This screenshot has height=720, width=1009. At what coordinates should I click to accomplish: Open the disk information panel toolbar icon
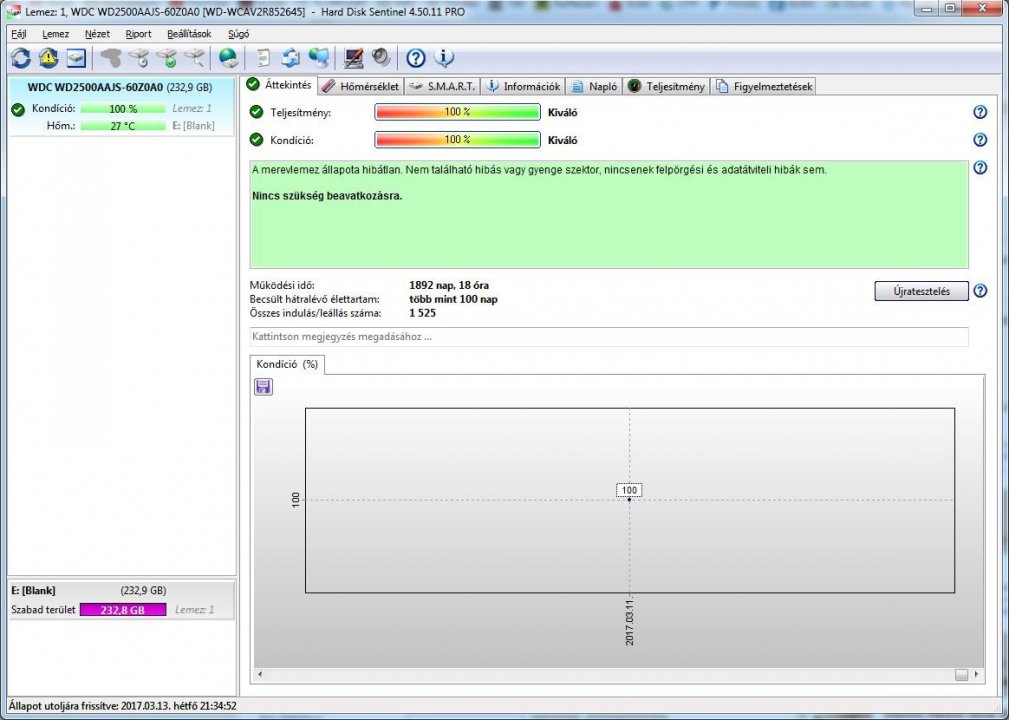coord(76,59)
